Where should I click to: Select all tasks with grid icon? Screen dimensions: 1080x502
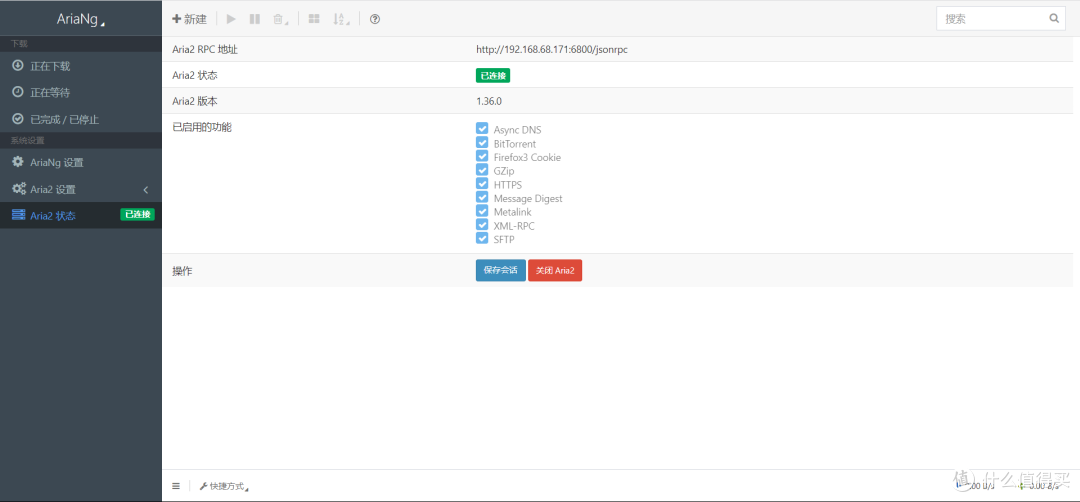[x=313, y=19]
